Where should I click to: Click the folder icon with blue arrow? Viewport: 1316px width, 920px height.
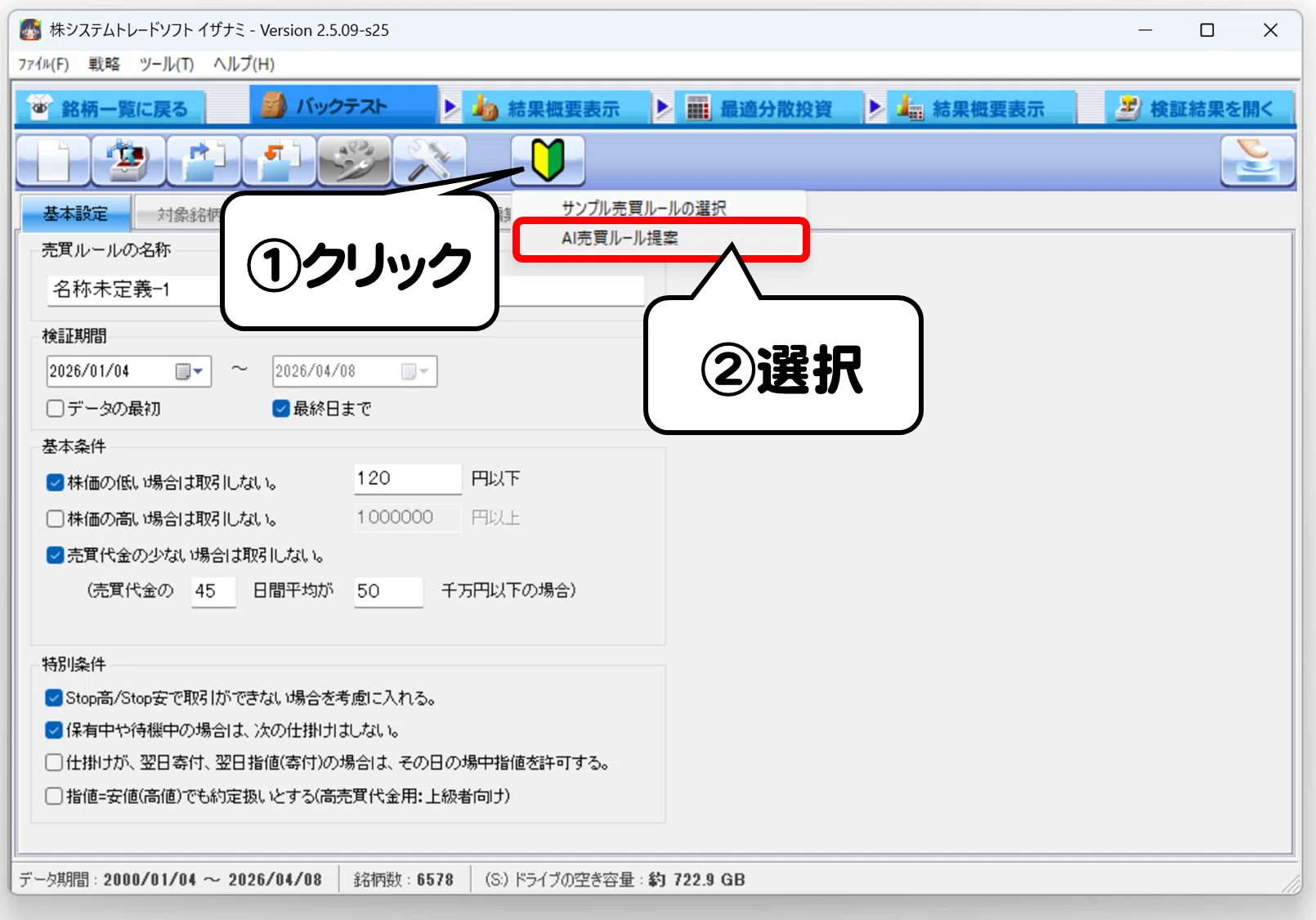click(204, 160)
